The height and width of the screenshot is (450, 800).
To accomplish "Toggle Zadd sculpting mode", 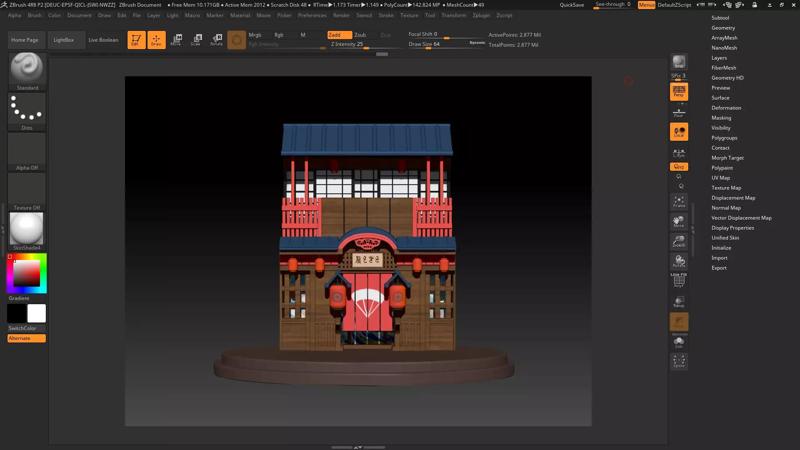I will point(338,34).
